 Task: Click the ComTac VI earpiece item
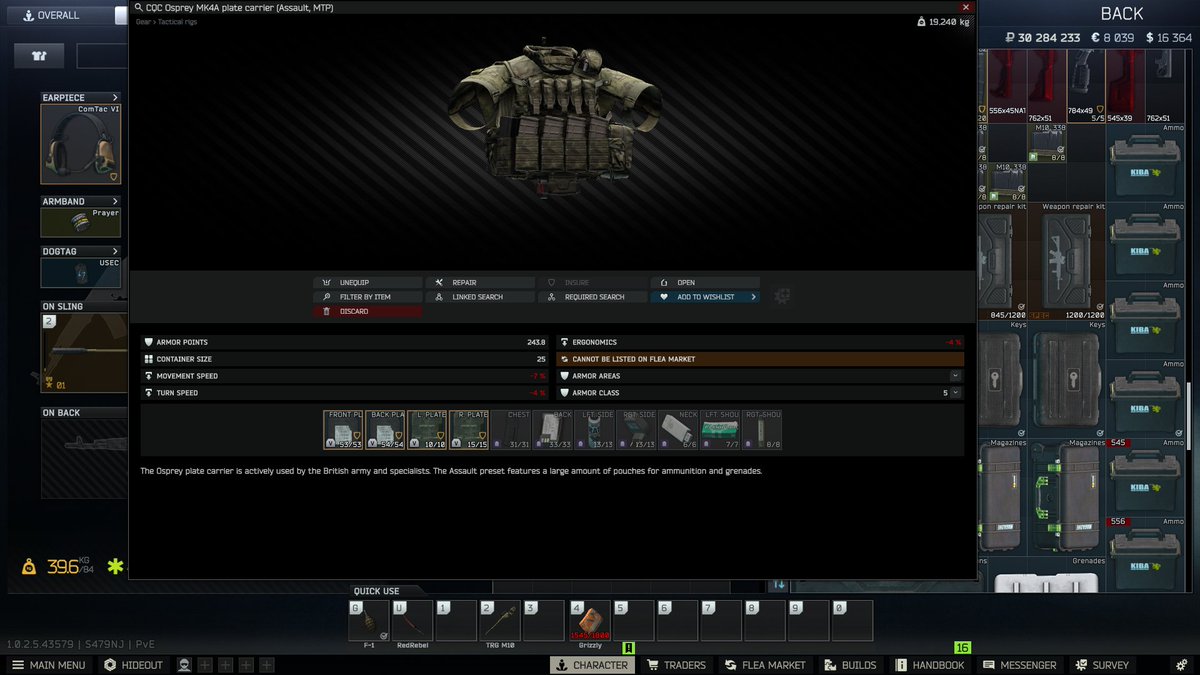(81, 144)
